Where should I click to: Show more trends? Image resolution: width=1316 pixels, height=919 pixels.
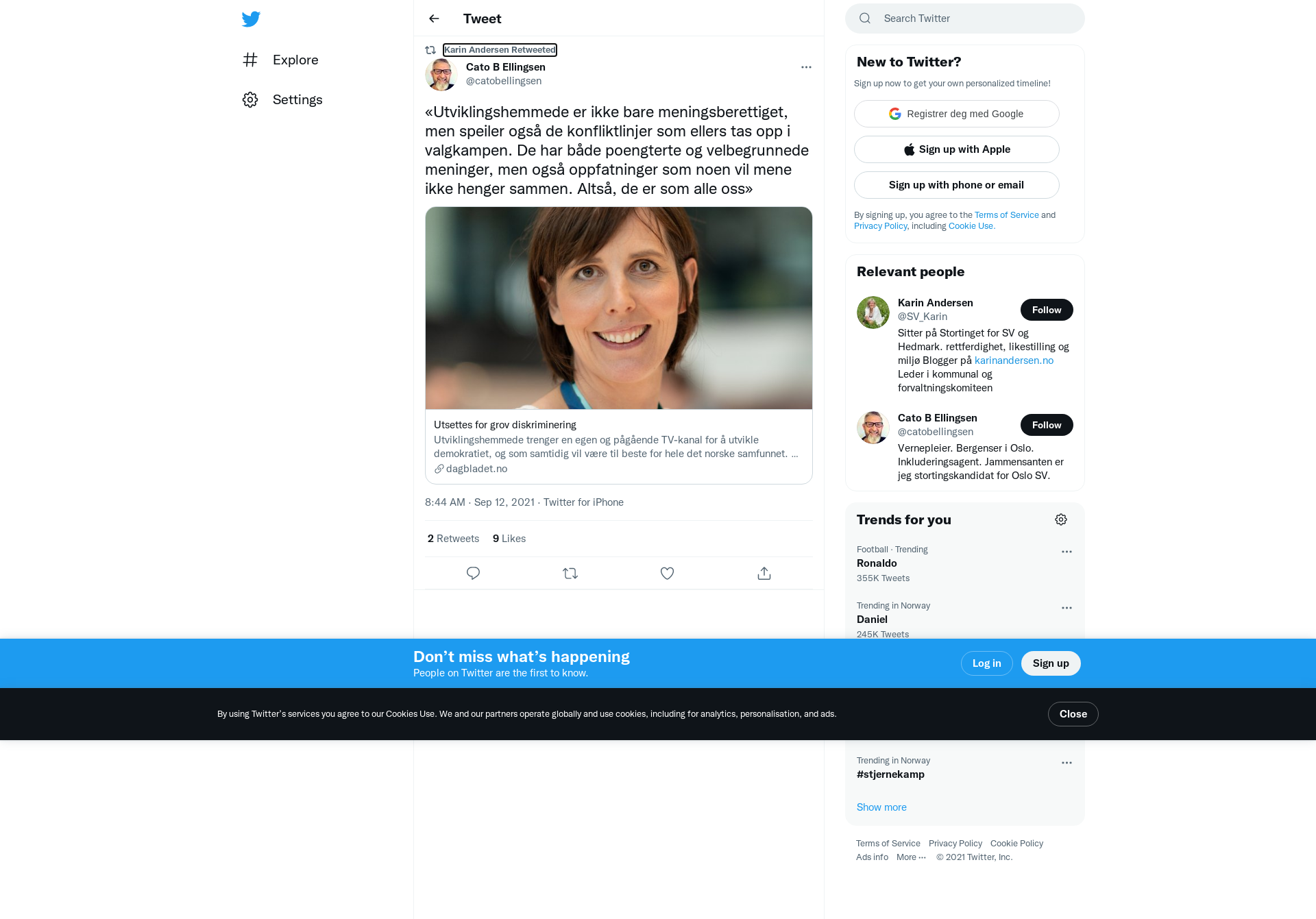881,807
